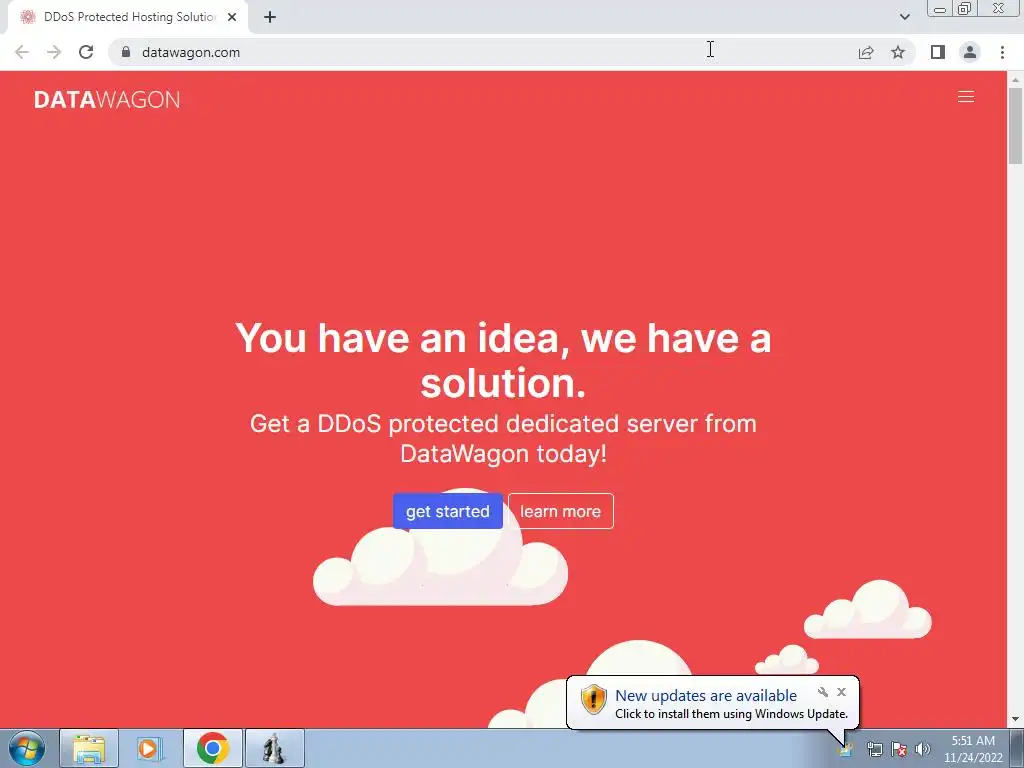1024x768 pixels.
Task: Select the DDoS Protected Hosting Solutions tab
Action: coord(128,17)
